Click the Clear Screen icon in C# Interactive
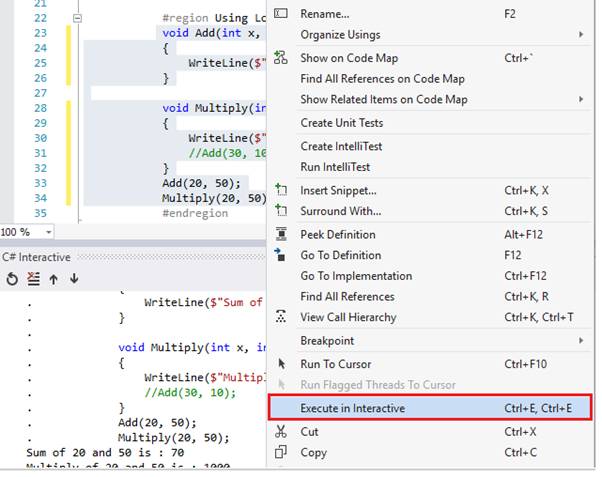 tap(33, 278)
